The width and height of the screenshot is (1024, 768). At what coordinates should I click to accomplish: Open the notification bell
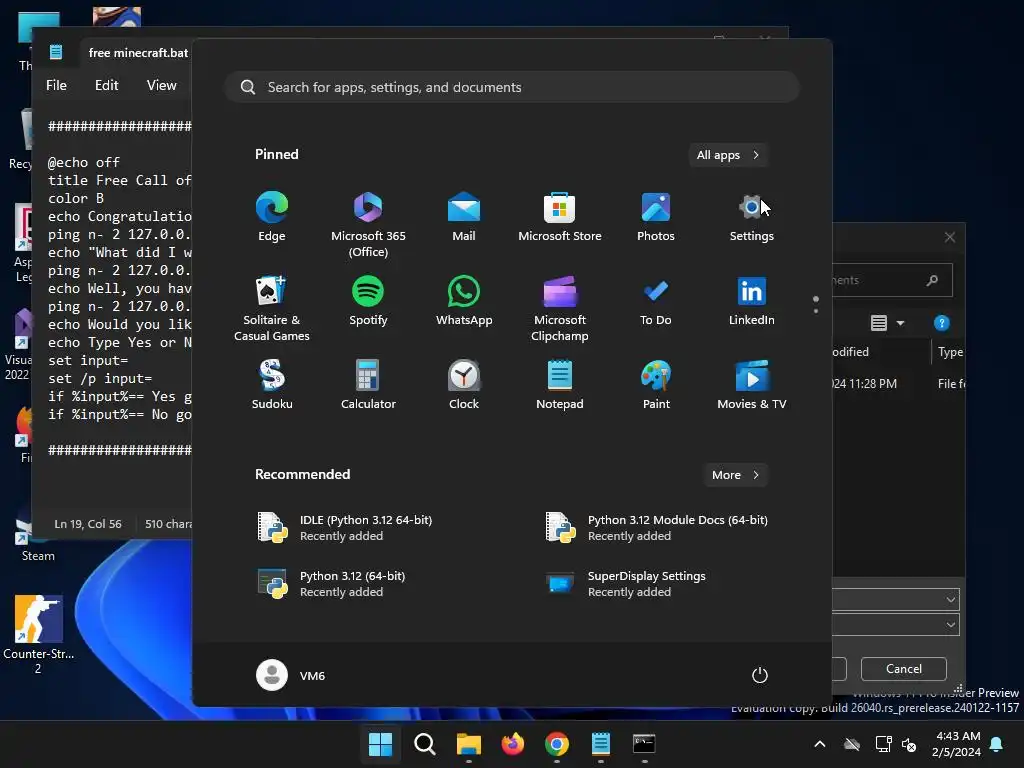[x=997, y=744]
